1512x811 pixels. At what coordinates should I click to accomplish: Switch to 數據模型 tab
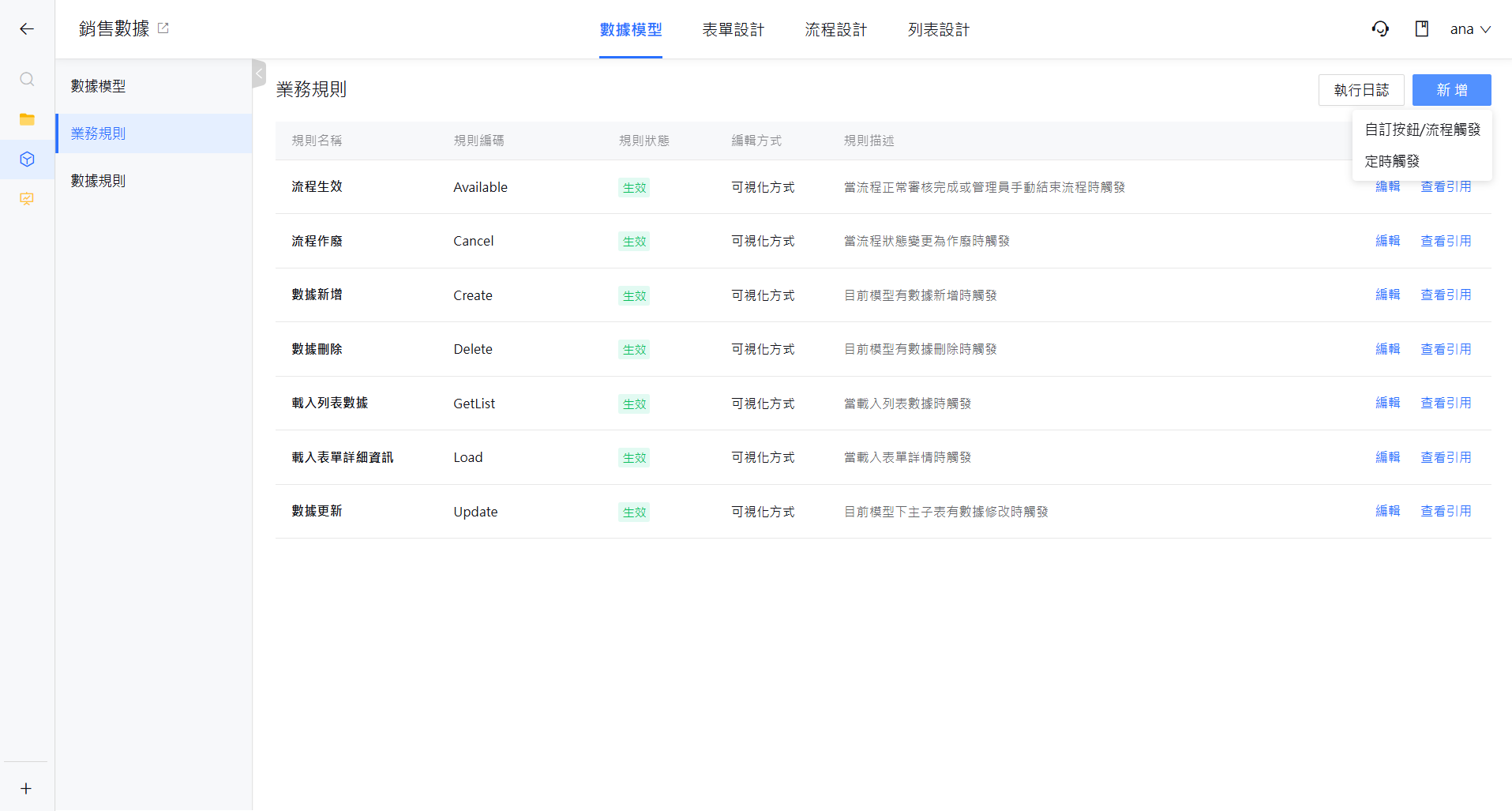point(631,30)
